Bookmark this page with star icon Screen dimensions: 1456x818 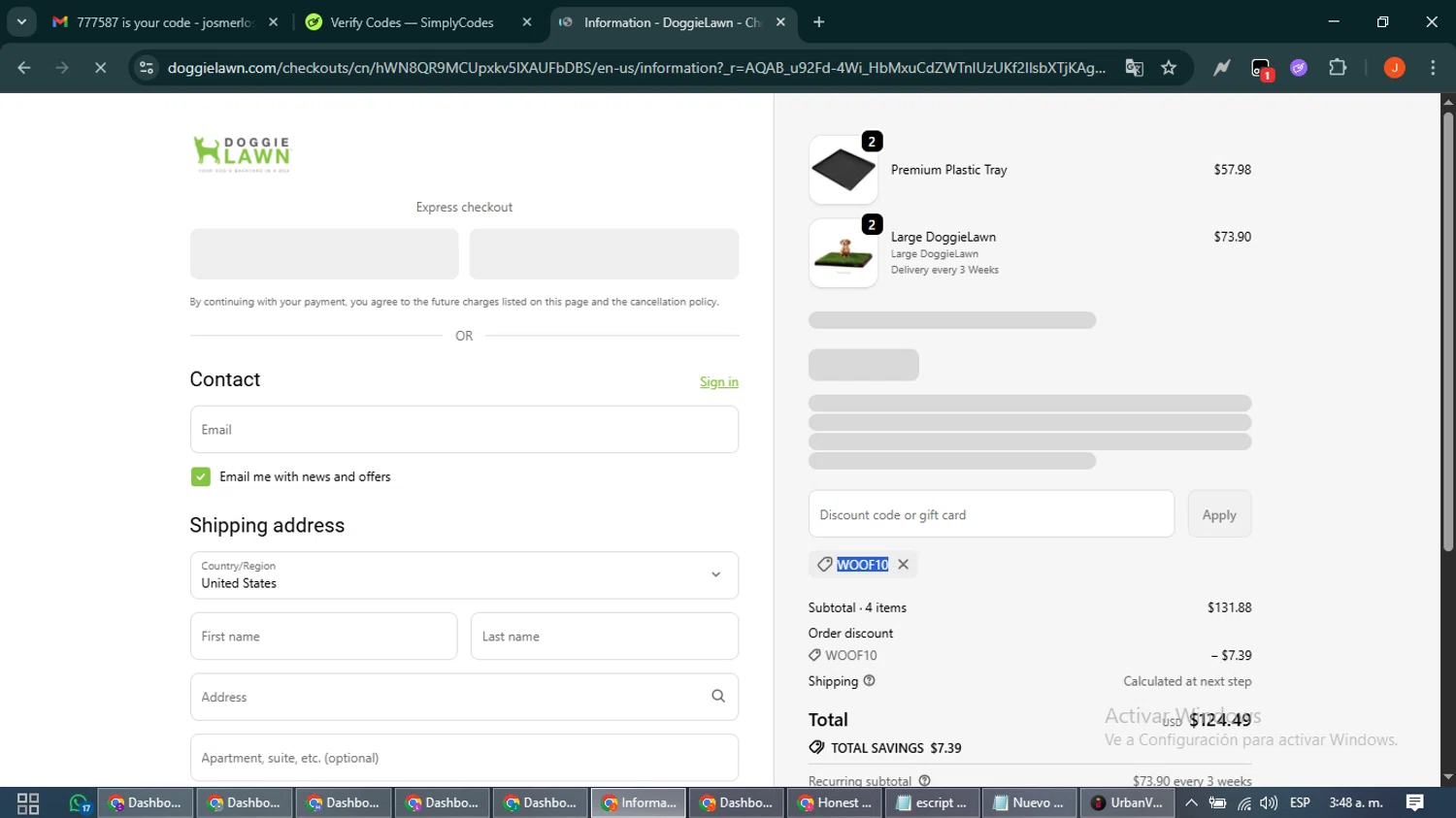click(x=1169, y=67)
